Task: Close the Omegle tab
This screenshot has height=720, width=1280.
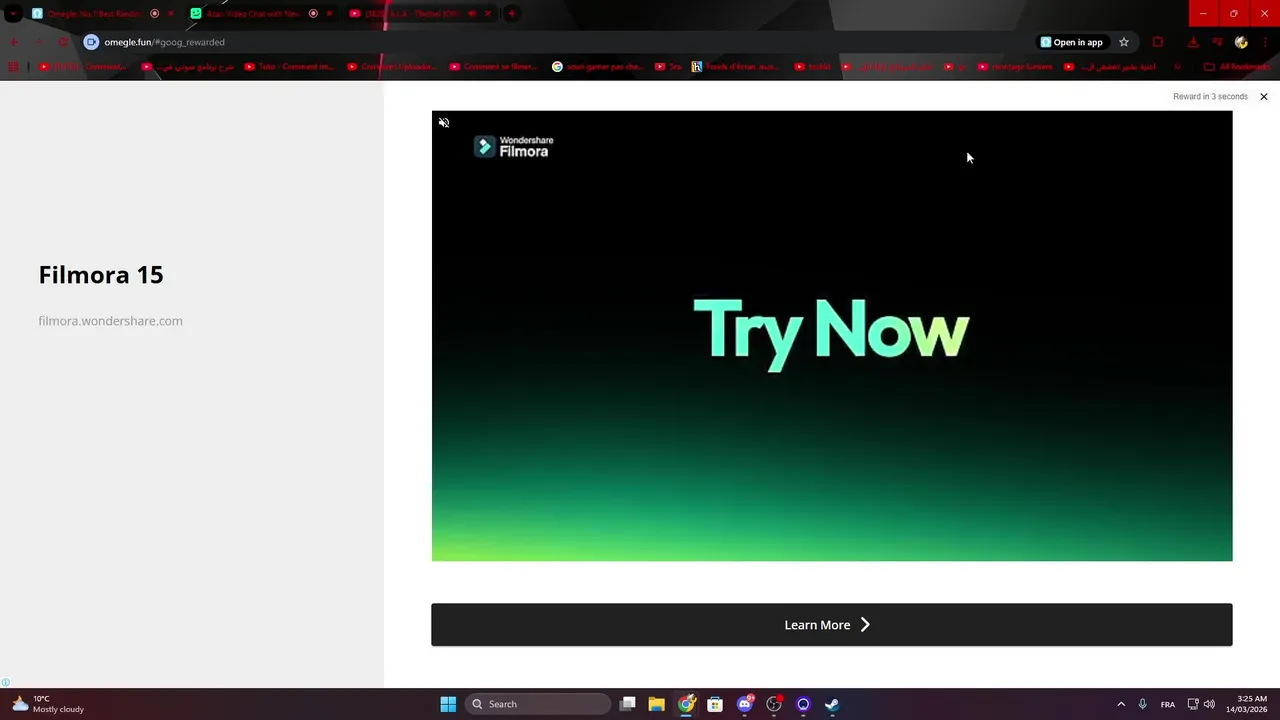Action: 170,13
